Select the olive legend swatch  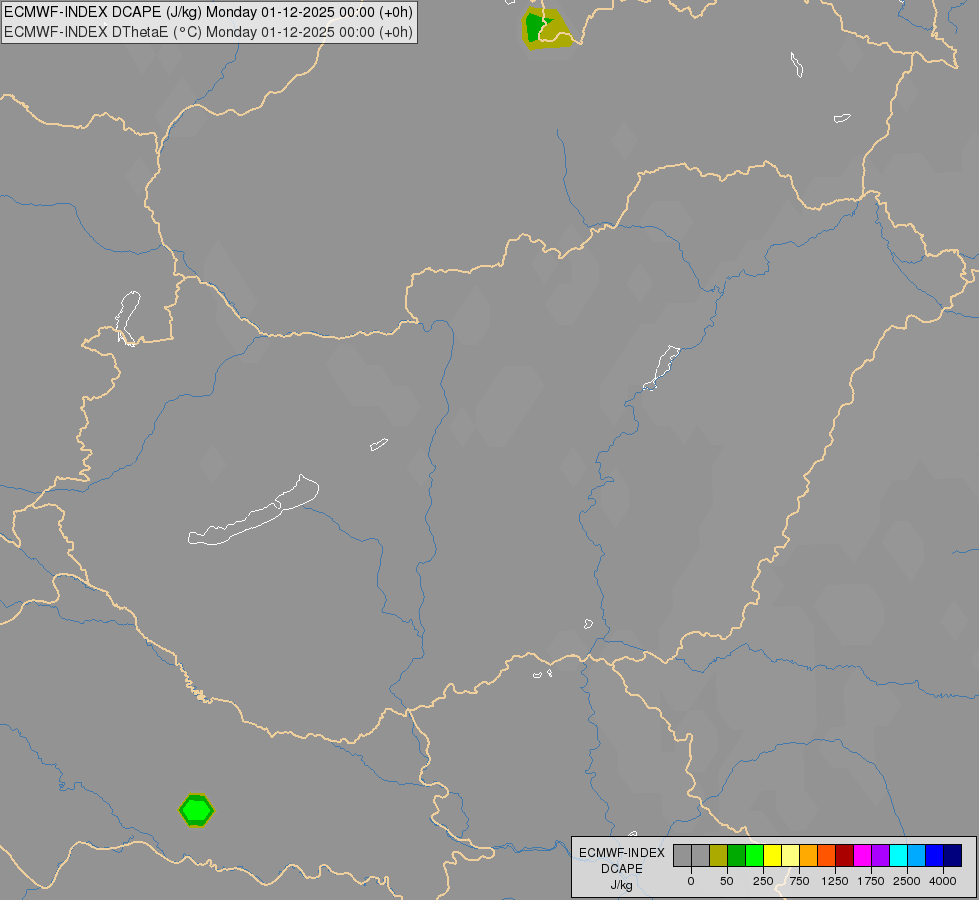click(718, 856)
